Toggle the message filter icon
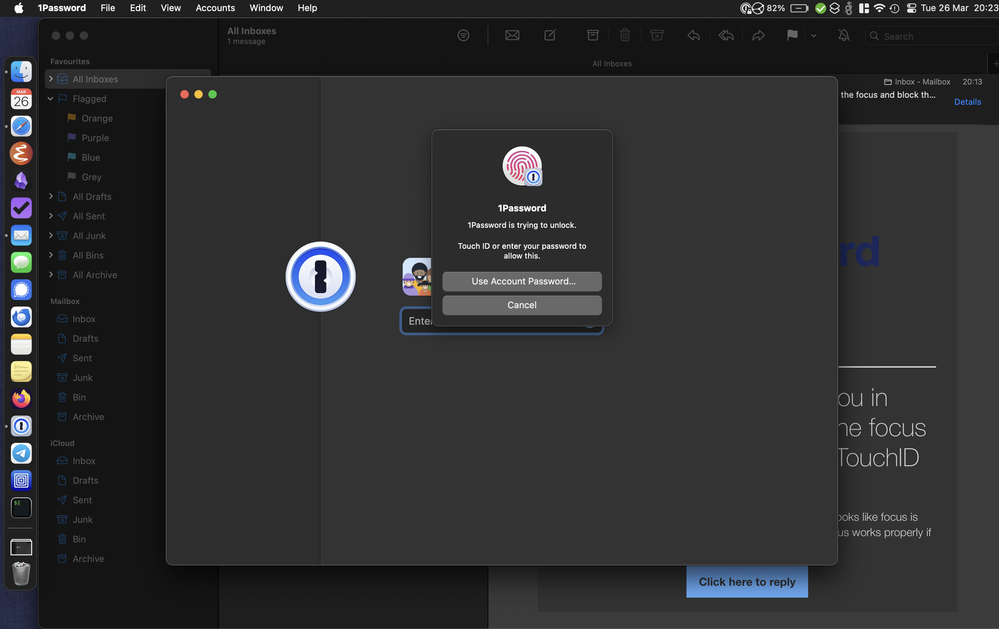This screenshot has width=999, height=629. click(x=463, y=36)
